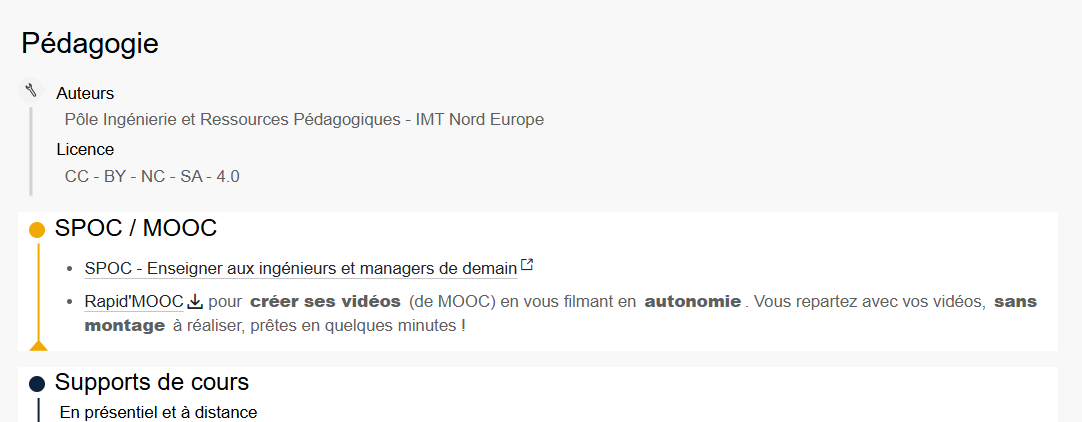Open the Rapid'MOOC link
The height and width of the screenshot is (422, 1082).
pos(134,301)
